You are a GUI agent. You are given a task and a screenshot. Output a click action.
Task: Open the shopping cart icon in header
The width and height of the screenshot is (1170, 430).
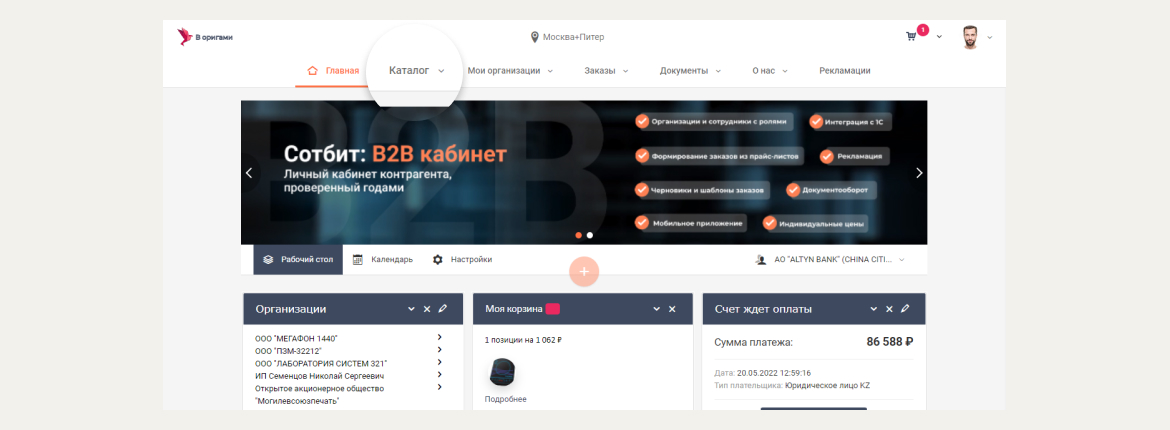(911, 36)
